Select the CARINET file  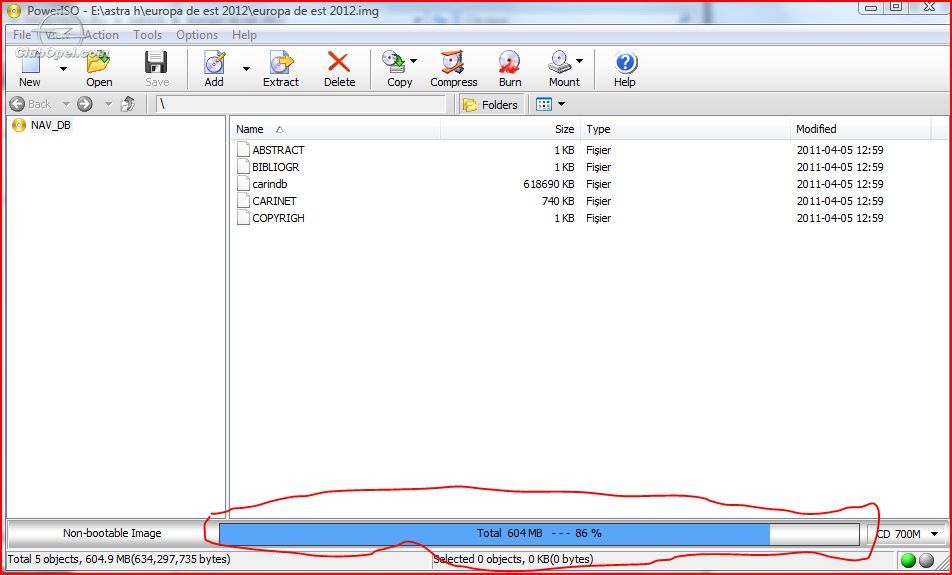tap(274, 200)
